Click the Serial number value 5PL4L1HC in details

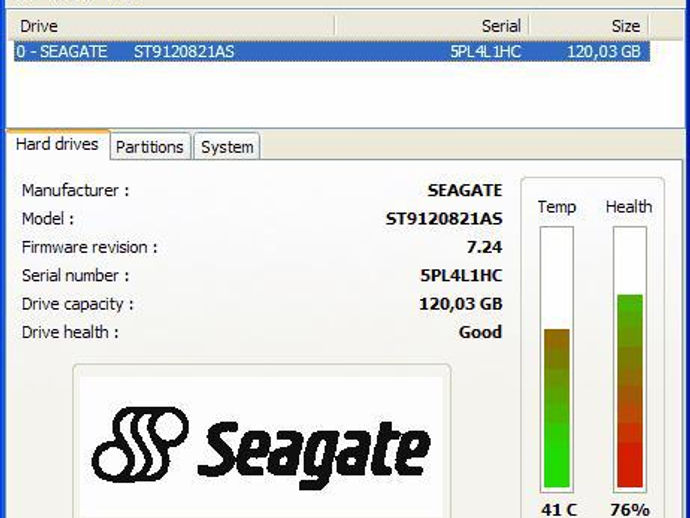point(461,276)
